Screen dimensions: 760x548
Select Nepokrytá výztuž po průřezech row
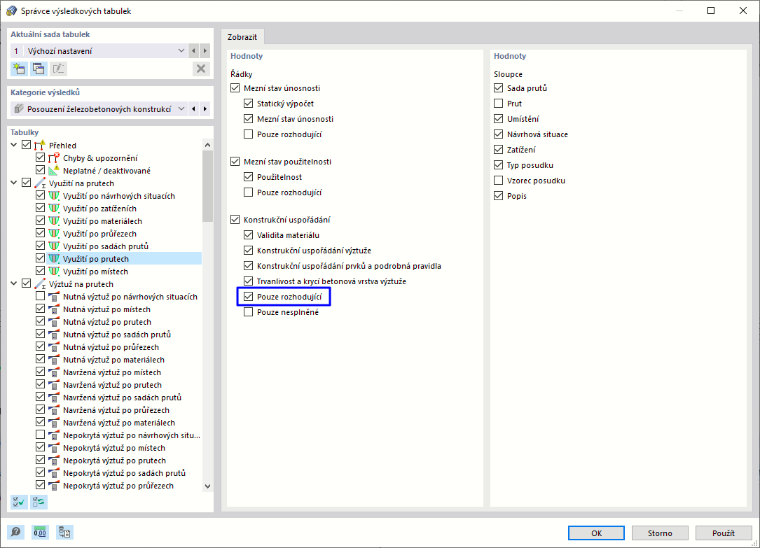point(118,485)
